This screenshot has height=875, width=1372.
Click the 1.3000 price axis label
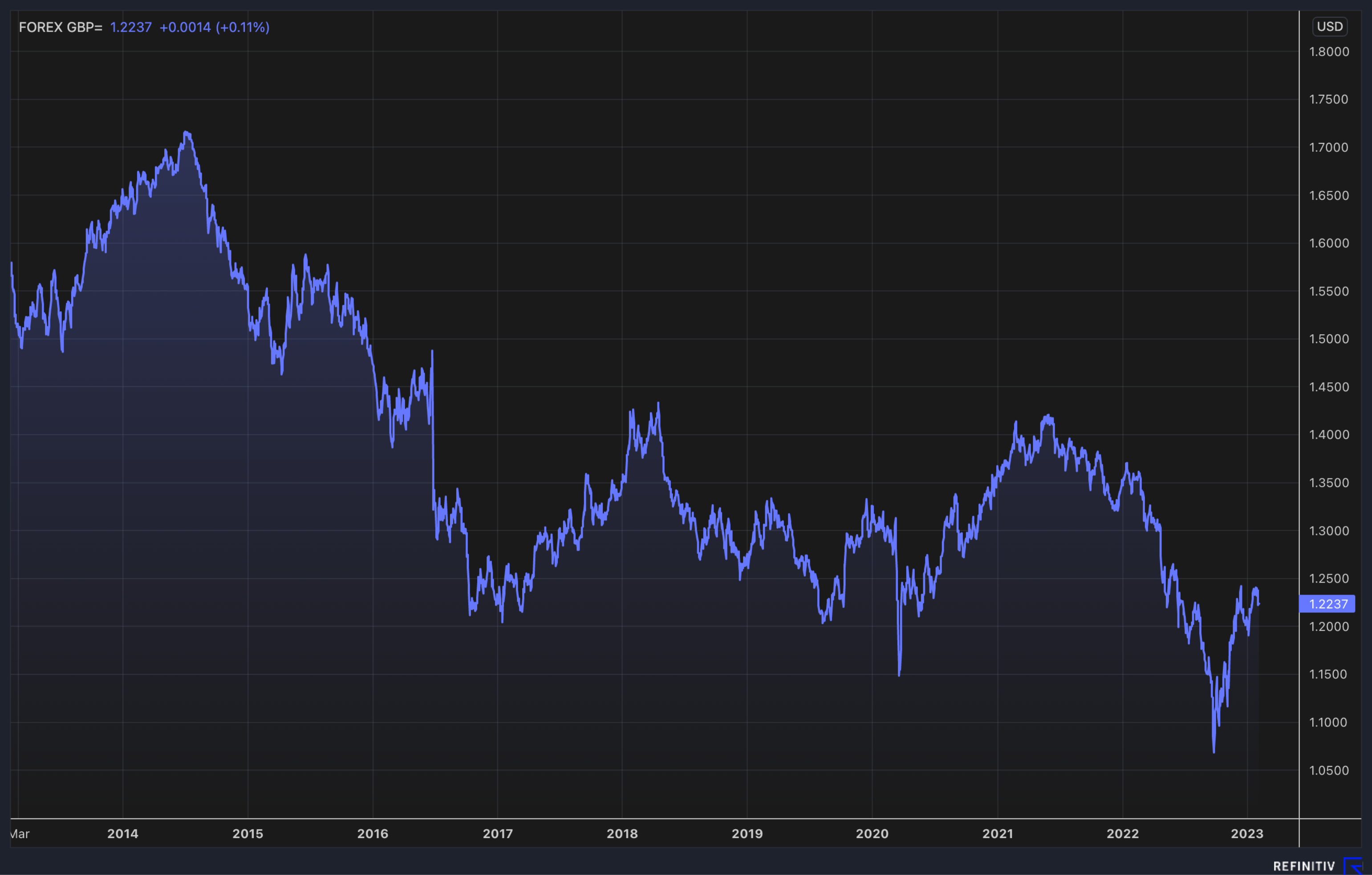coord(1329,531)
